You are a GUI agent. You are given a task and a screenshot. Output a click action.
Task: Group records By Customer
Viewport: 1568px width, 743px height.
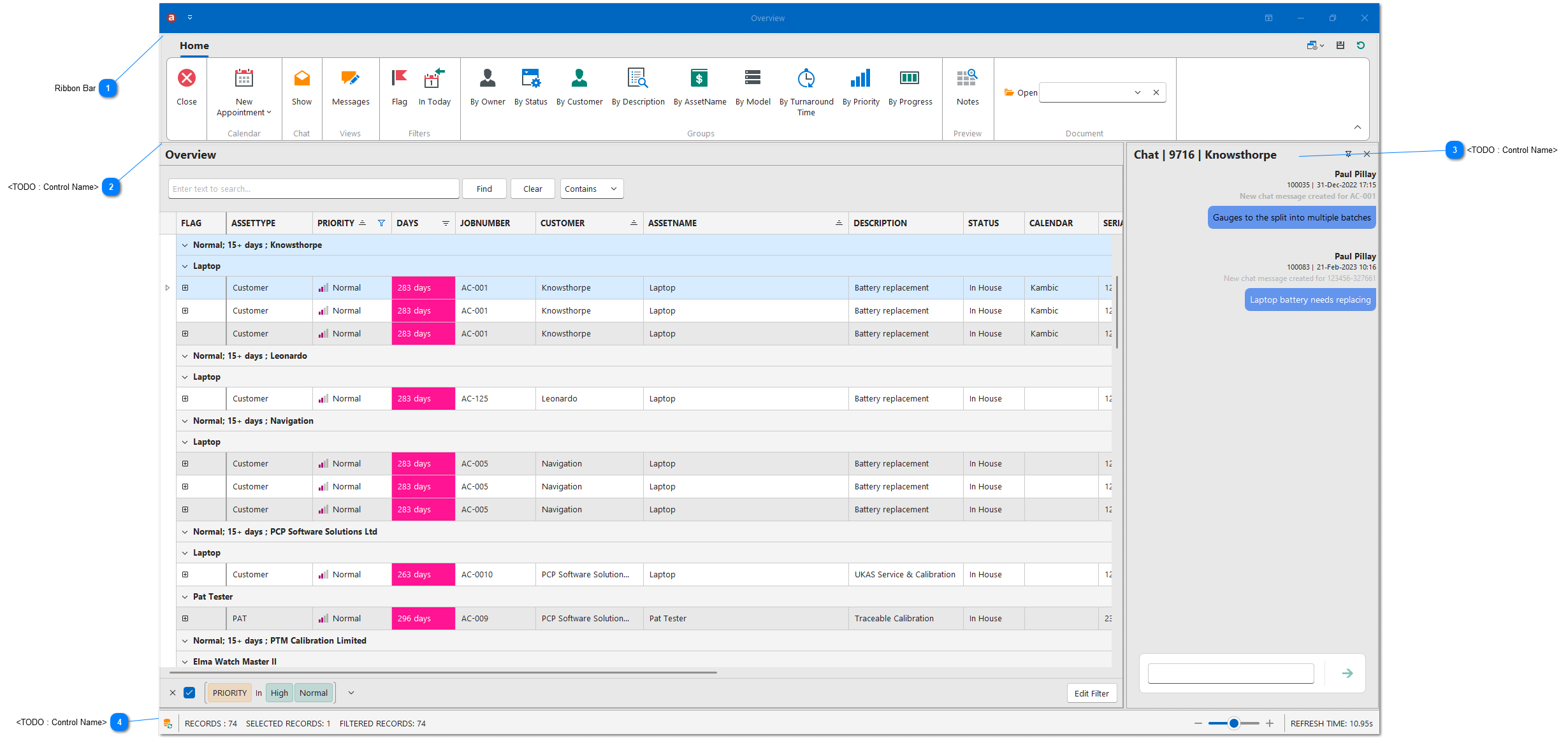tap(579, 87)
